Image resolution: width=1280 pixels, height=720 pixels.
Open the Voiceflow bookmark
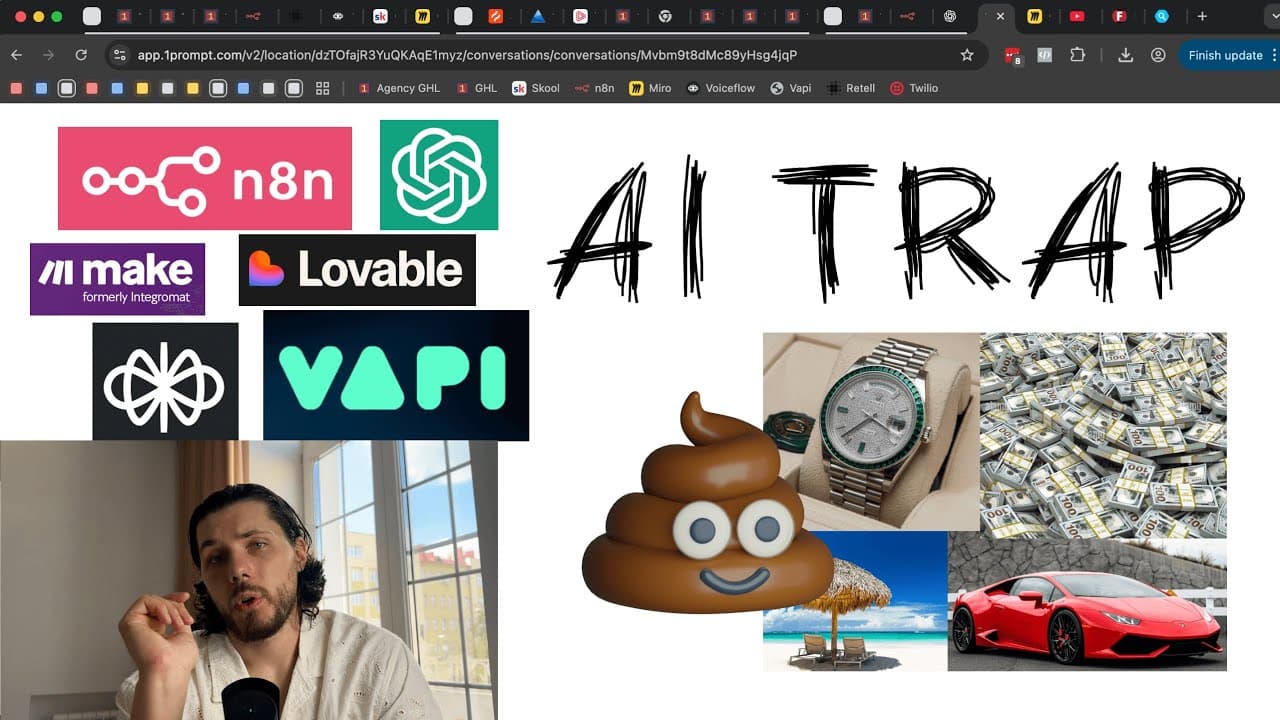pyautogui.click(x=721, y=88)
